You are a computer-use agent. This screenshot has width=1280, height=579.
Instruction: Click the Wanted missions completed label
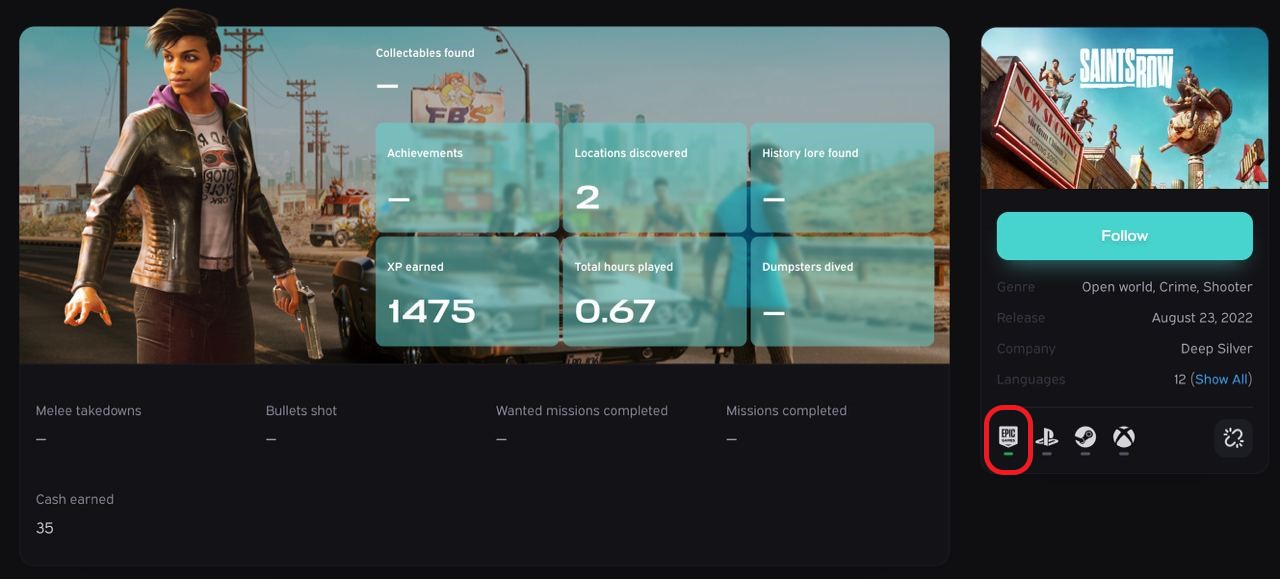tap(581, 411)
